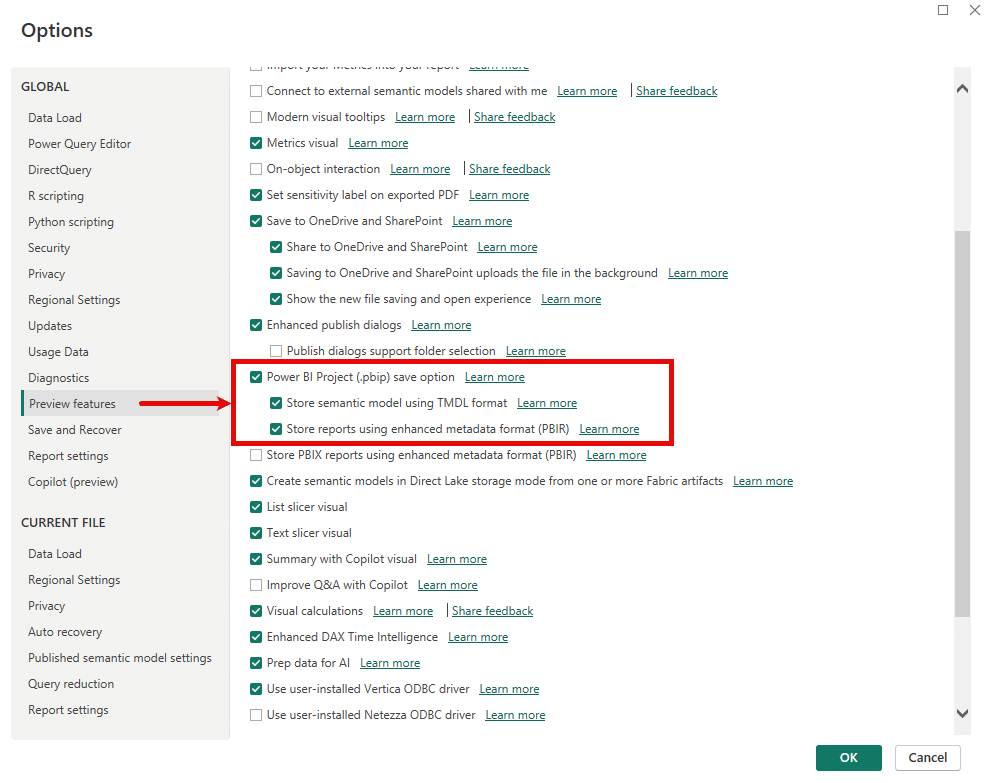Viewport: 984px width, 783px height.
Task: Confirm changes with the OK button
Action: 848,757
